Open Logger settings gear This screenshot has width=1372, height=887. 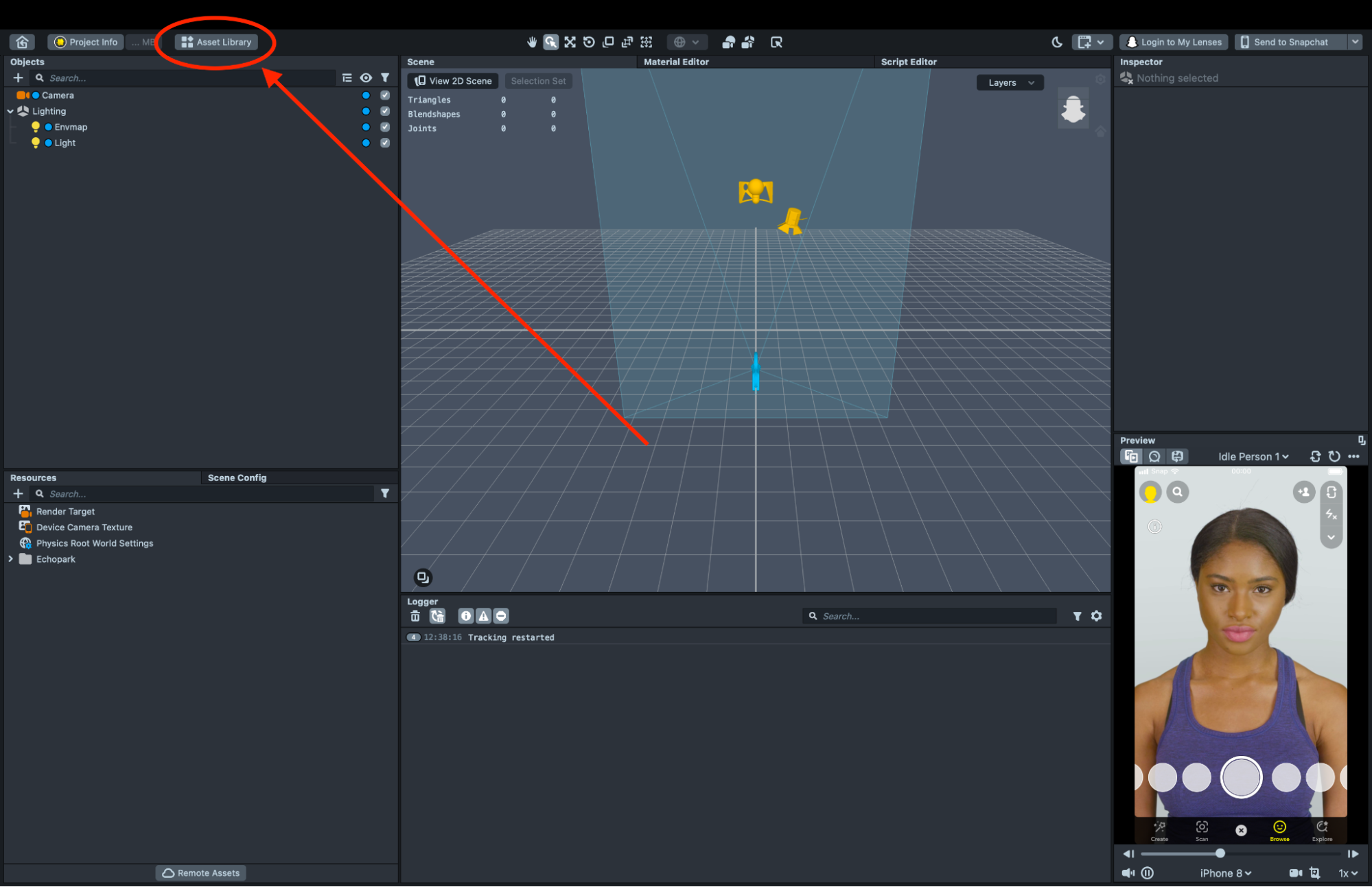[1097, 616]
